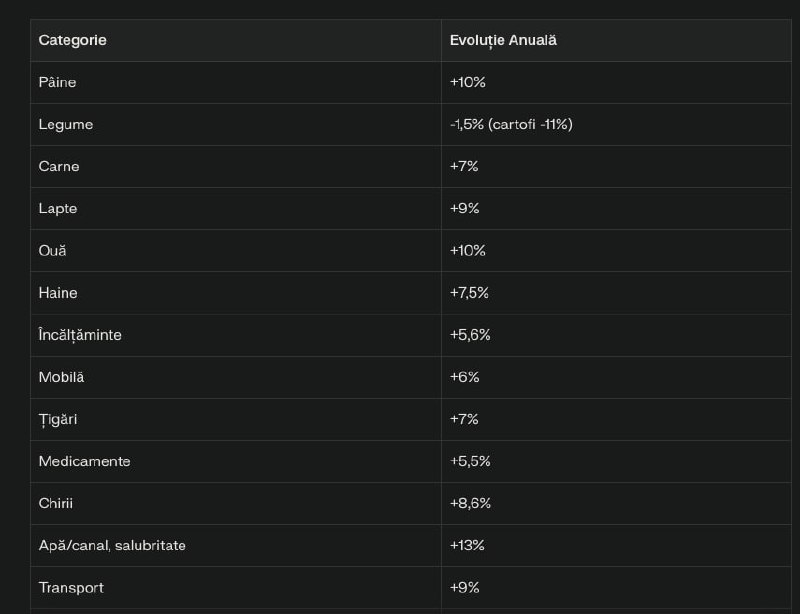Select the Medicamente row label

click(85, 461)
